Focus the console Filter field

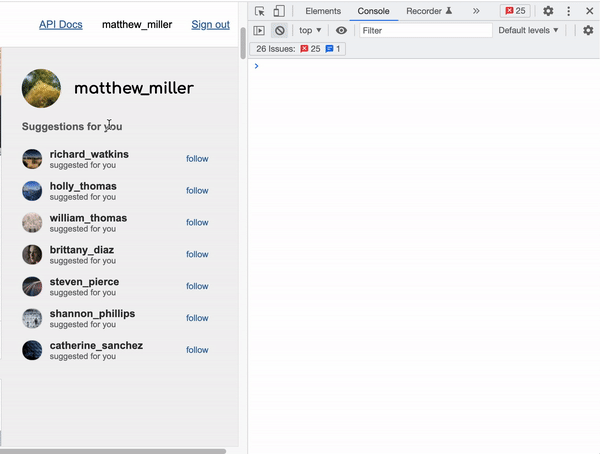[426, 30]
